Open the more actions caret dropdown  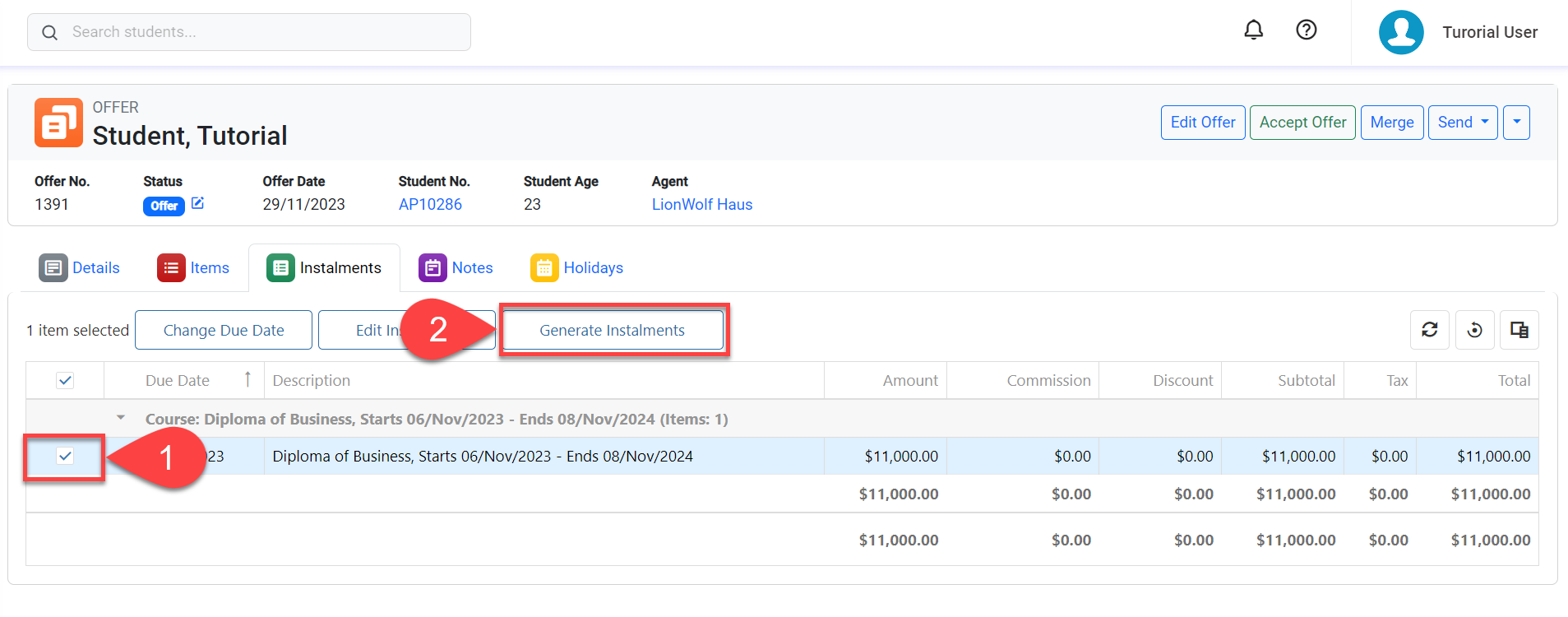pyautogui.click(x=1515, y=123)
